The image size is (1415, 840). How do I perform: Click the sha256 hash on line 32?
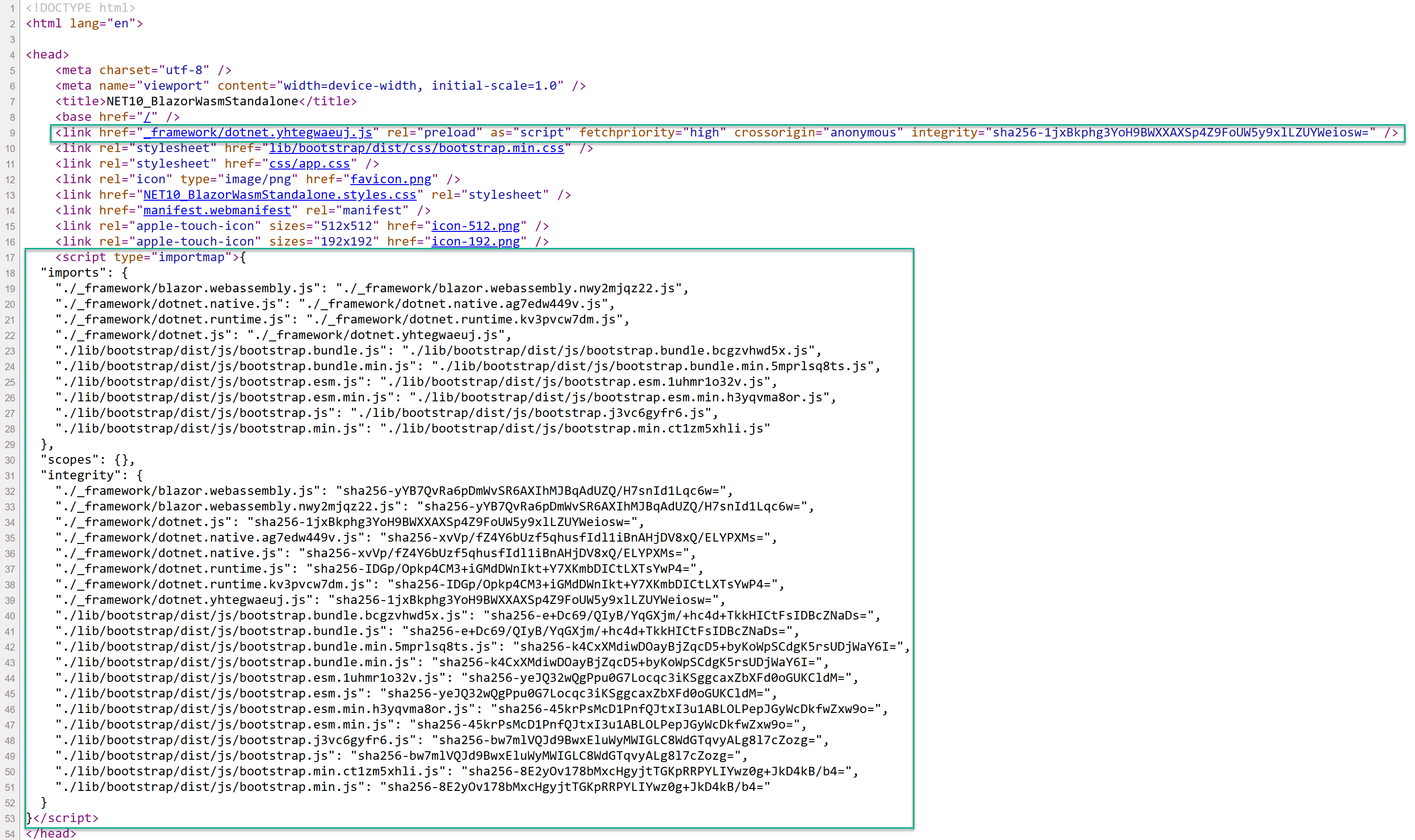click(530, 491)
